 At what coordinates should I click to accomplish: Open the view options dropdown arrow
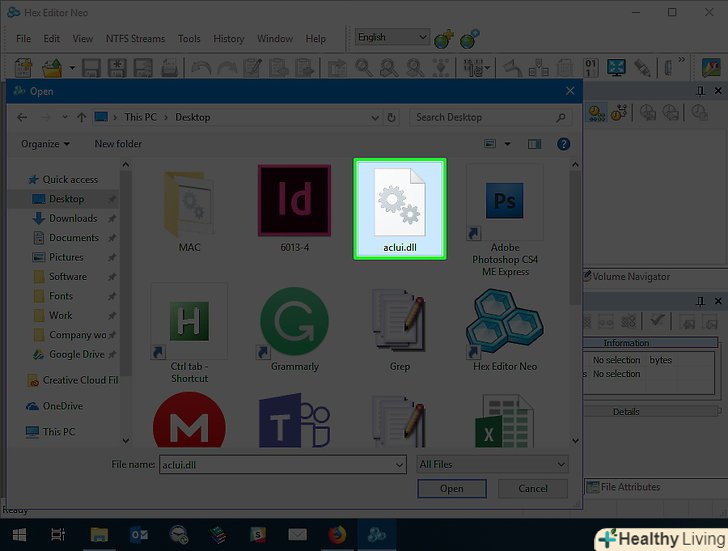click(x=507, y=144)
